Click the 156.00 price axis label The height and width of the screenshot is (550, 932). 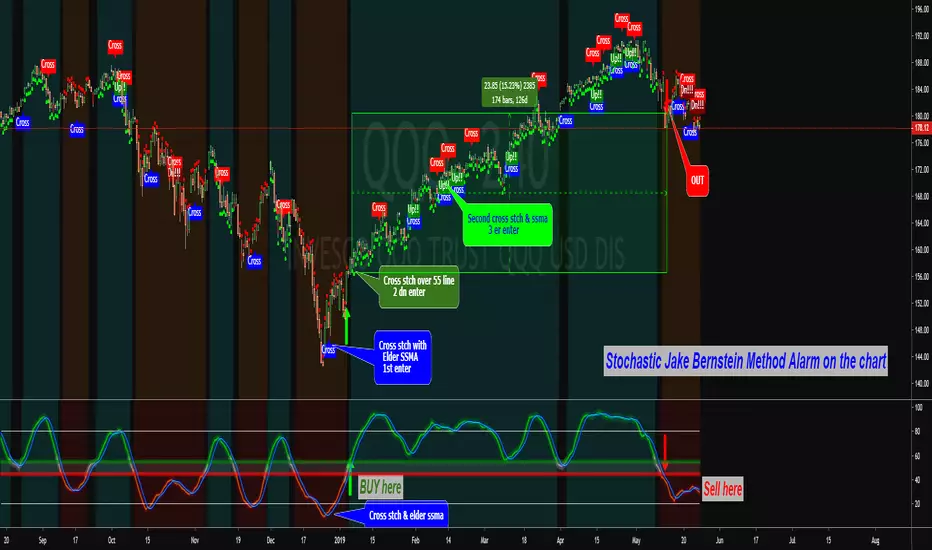tap(922, 276)
